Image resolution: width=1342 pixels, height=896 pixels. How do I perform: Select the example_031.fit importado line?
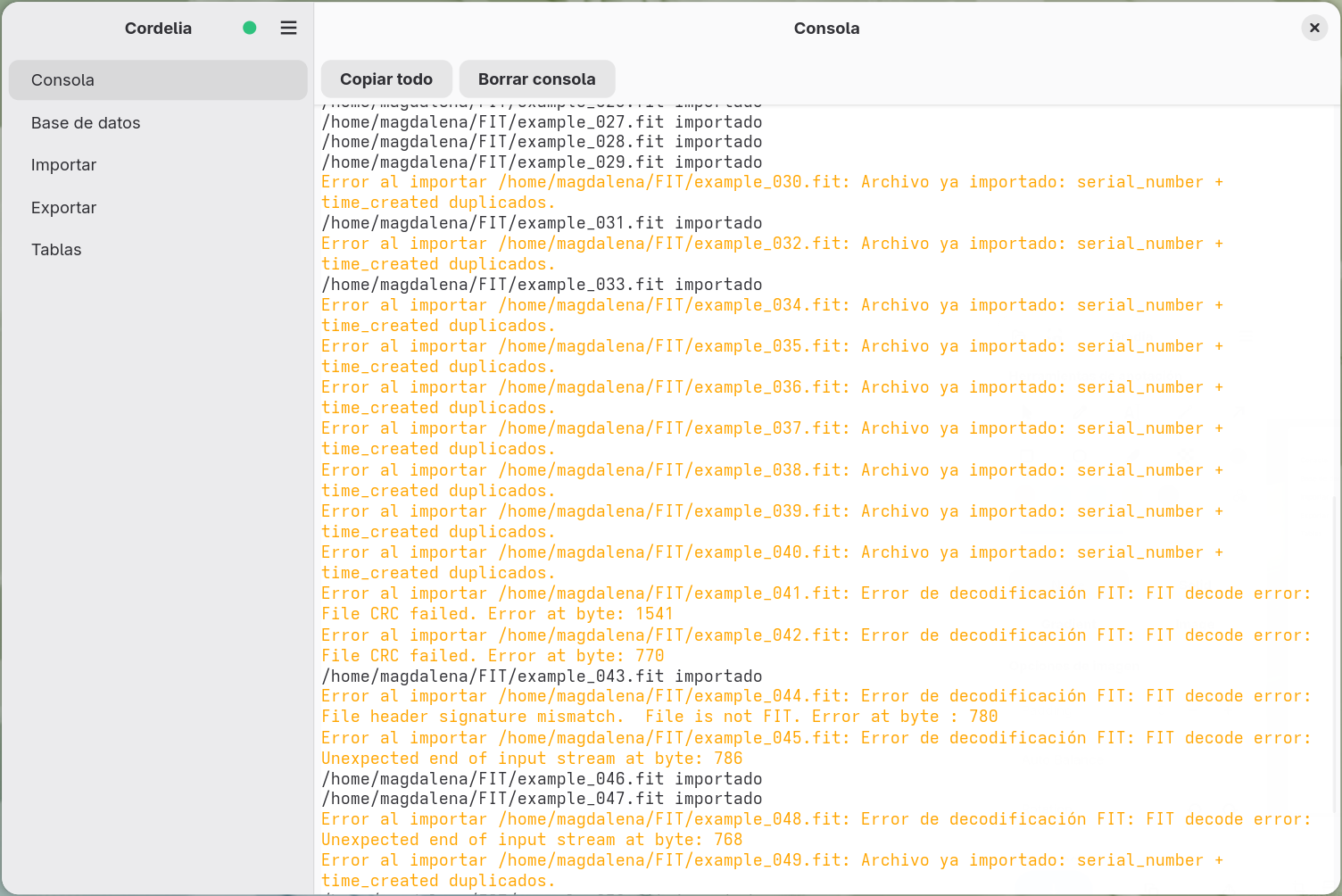click(x=542, y=222)
